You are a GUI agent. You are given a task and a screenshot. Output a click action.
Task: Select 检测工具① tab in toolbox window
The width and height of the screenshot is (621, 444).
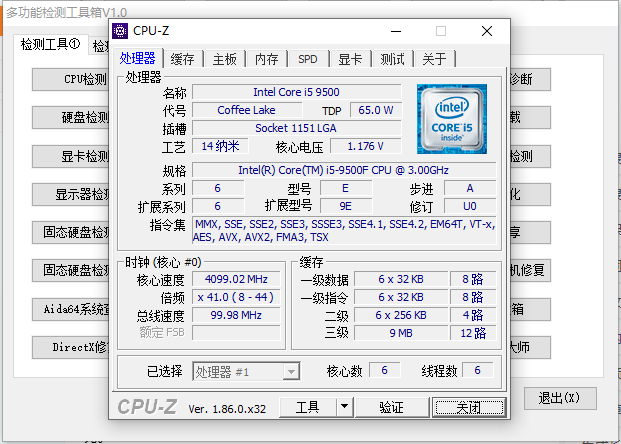pyautogui.click(x=50, y=44)
